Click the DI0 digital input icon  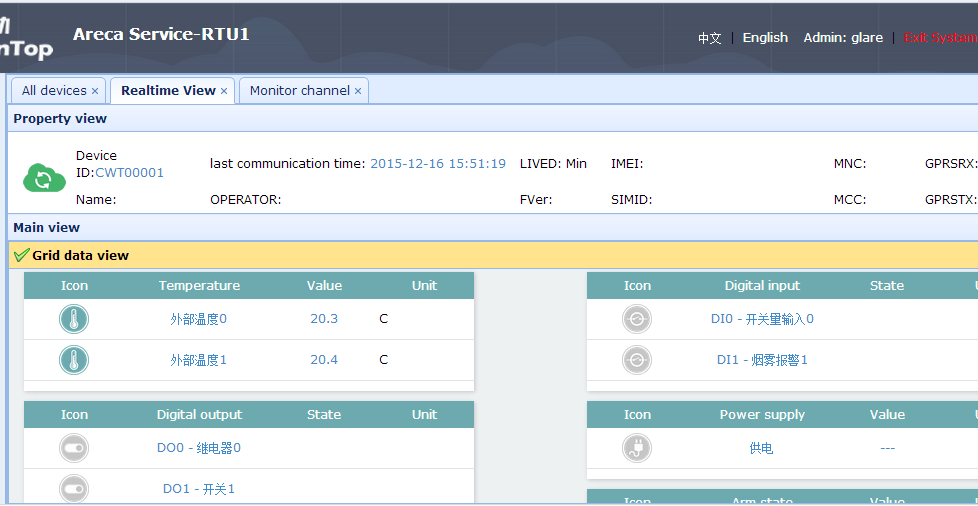[x=637, y=319]
